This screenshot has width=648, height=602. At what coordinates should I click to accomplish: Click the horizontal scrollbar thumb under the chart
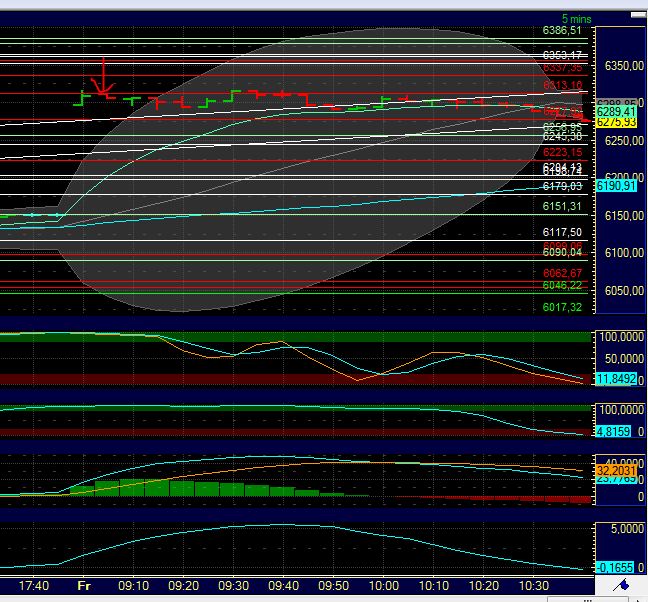588,599
